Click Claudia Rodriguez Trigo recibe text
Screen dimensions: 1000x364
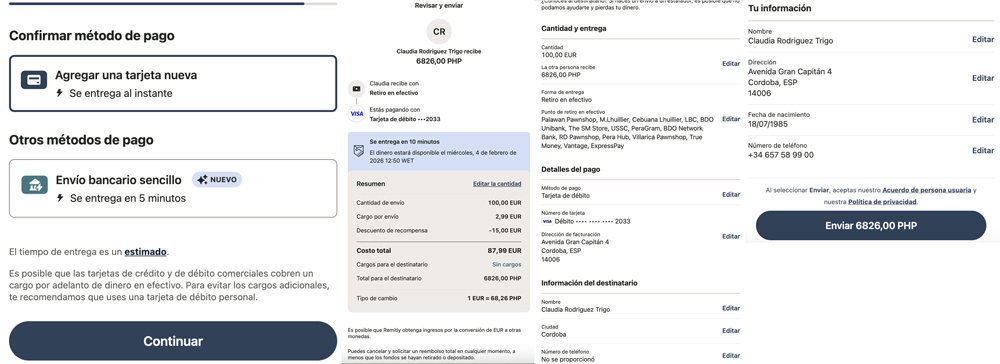pyautogui.click(x=439, y=52)
